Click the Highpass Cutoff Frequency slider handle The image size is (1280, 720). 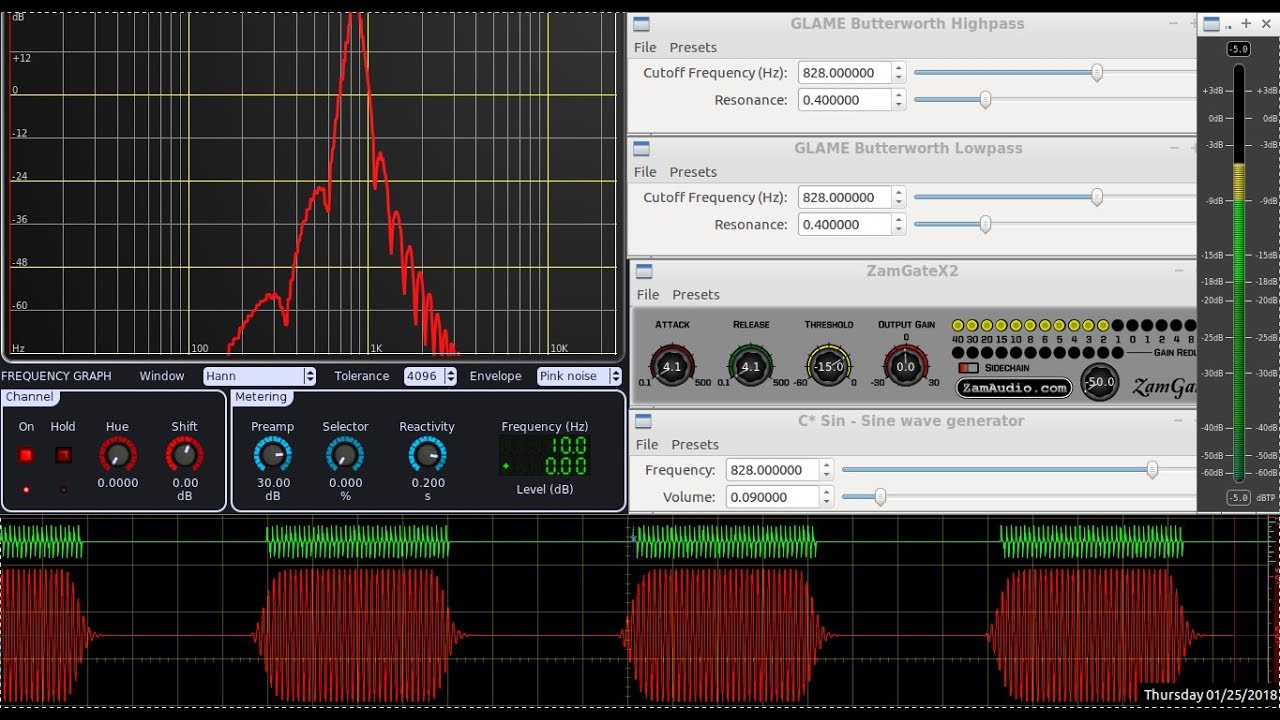tap(1097, 72)
